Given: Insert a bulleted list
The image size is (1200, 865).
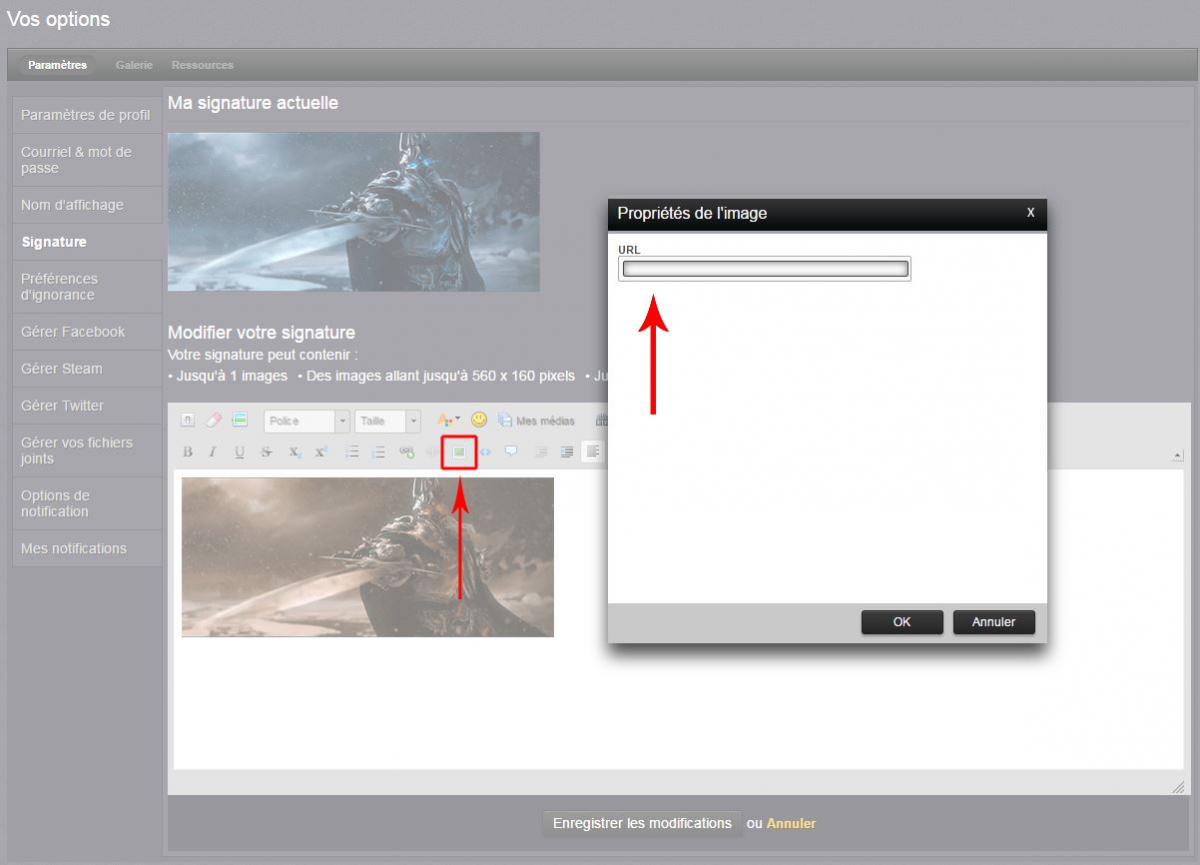Looking at the screenshot, I should [352, 452].
